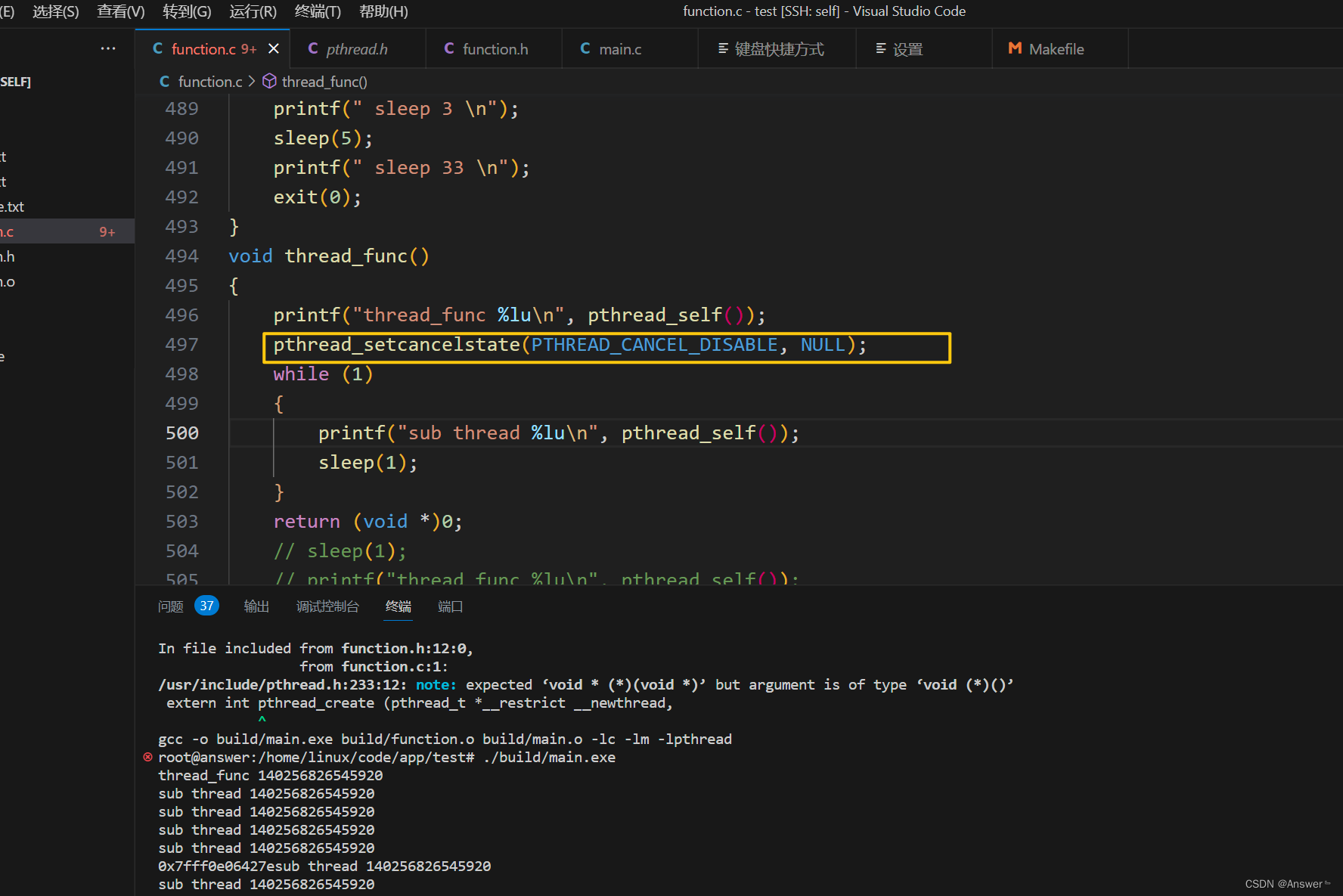Click the C file icon on pthread.h tab
The image size is (1343, 896).
[x=313, y=48]
